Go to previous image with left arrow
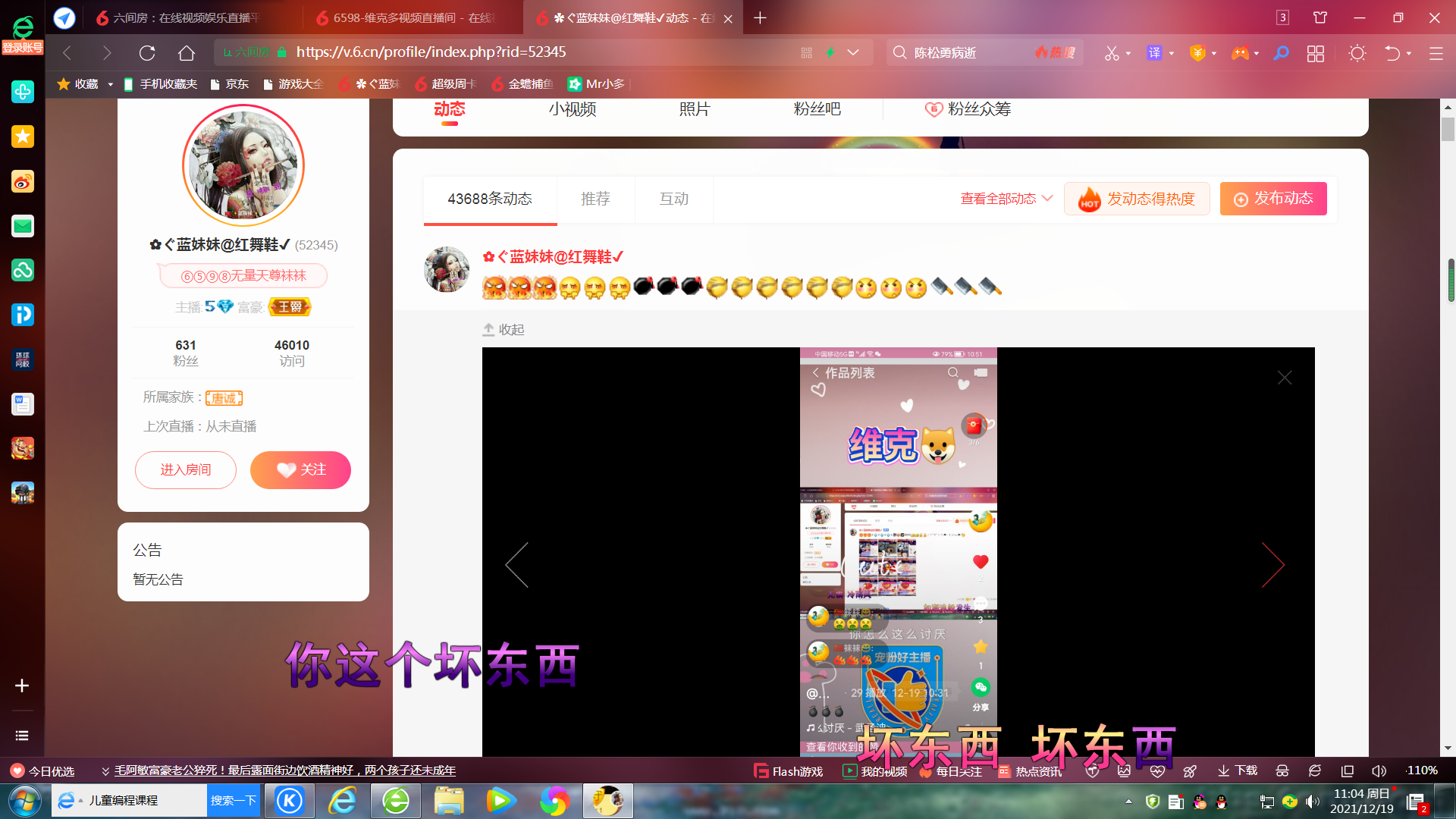The width and height of the screenshot is (1456, 819). (x=516, y=565)
